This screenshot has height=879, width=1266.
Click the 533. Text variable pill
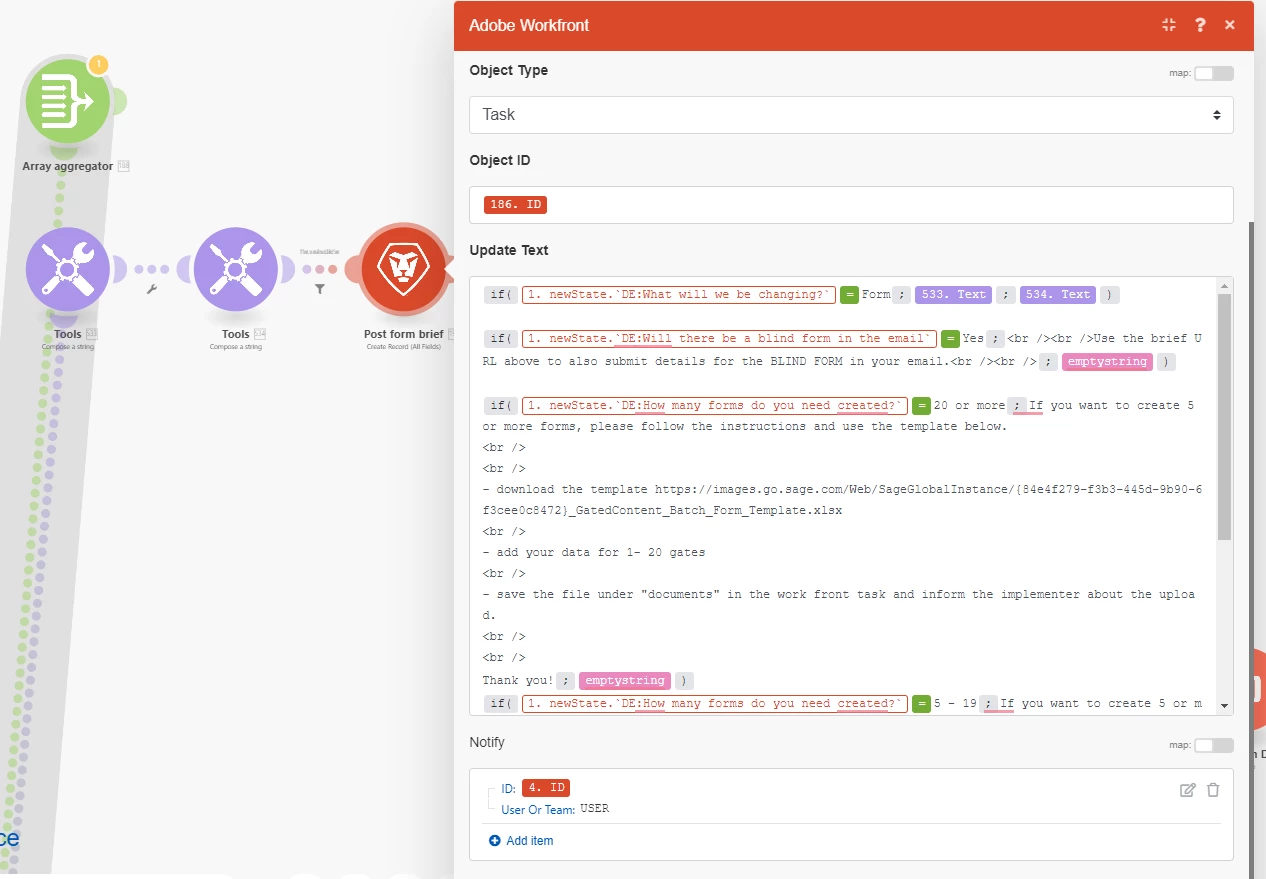click(x=952, y=295)
